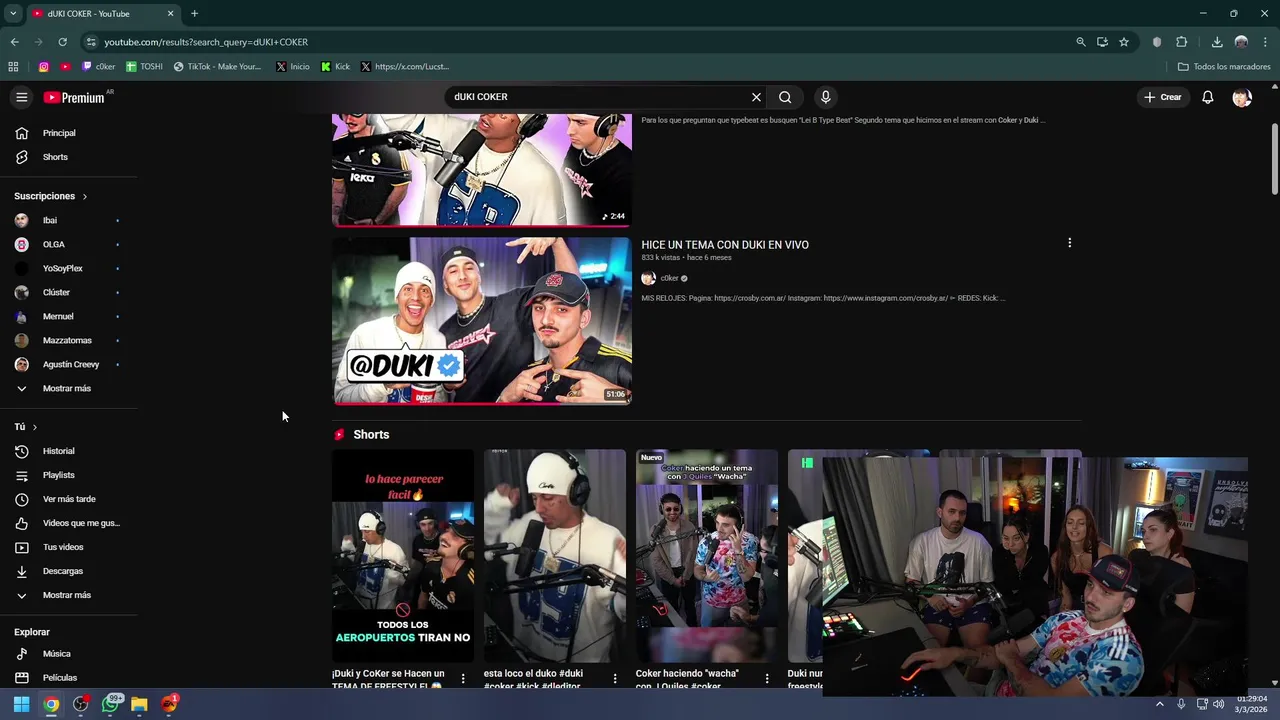Open options for esta loco el duko short
This screenshot has width=1280, height=720.
click(x=615, y=678)
